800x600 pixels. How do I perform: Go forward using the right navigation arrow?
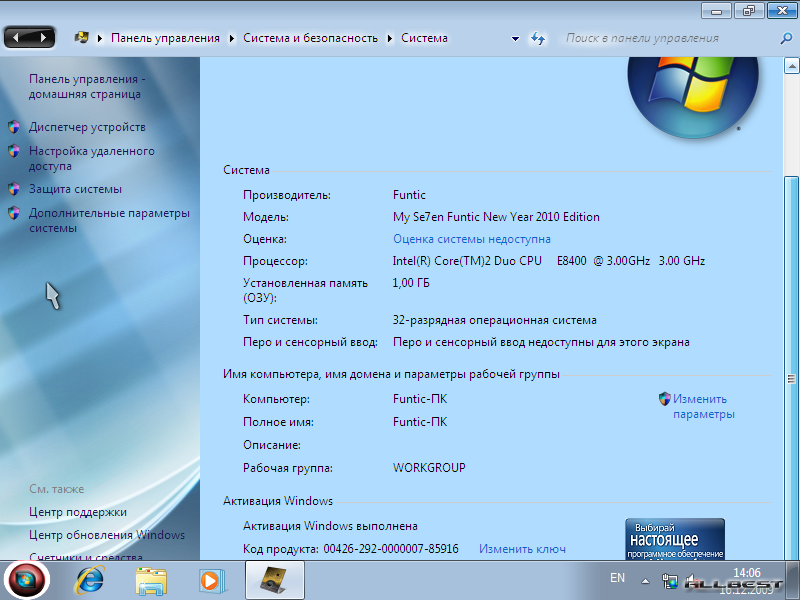43,38
